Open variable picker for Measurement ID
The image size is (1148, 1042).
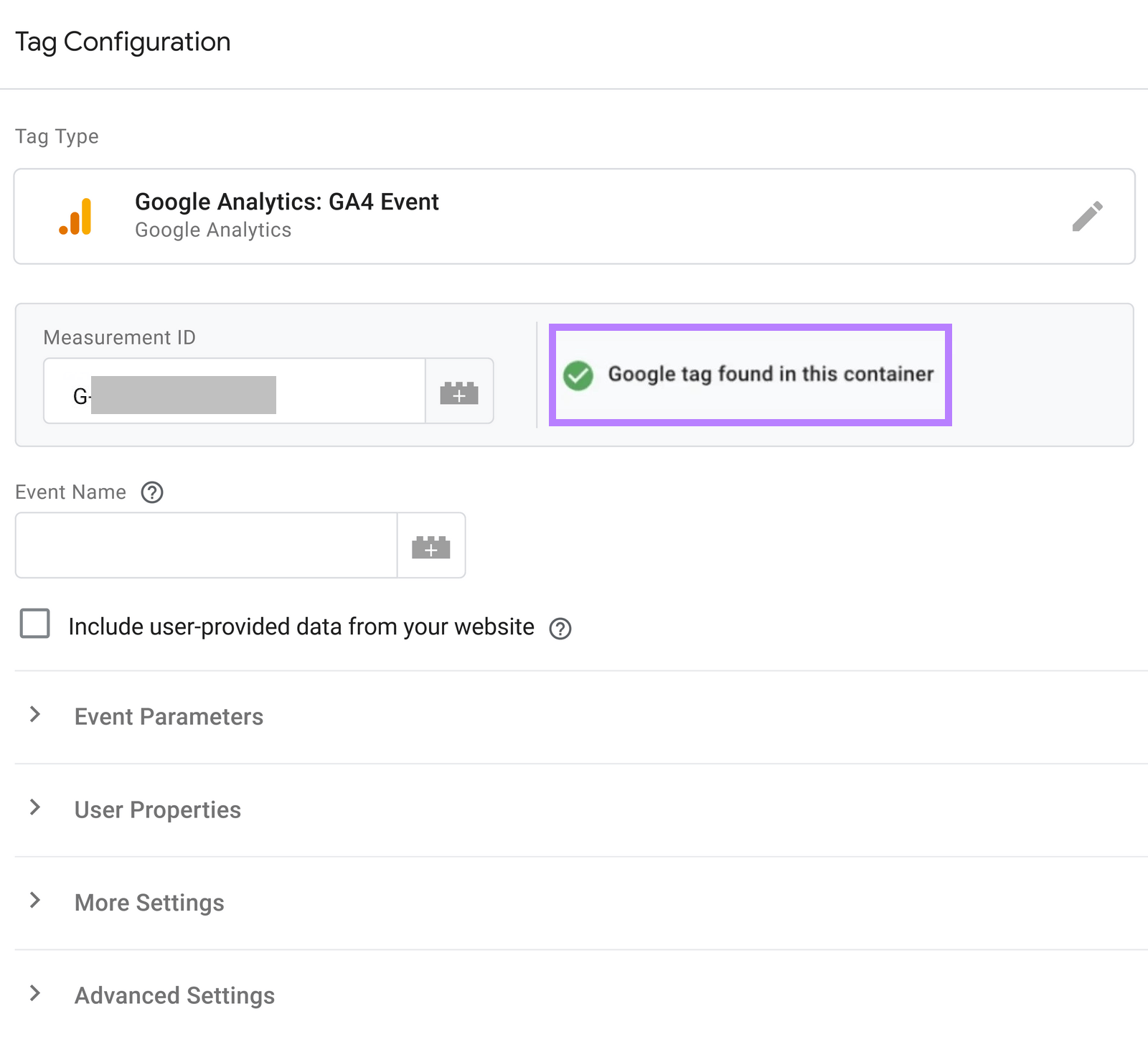coord(459,392)
